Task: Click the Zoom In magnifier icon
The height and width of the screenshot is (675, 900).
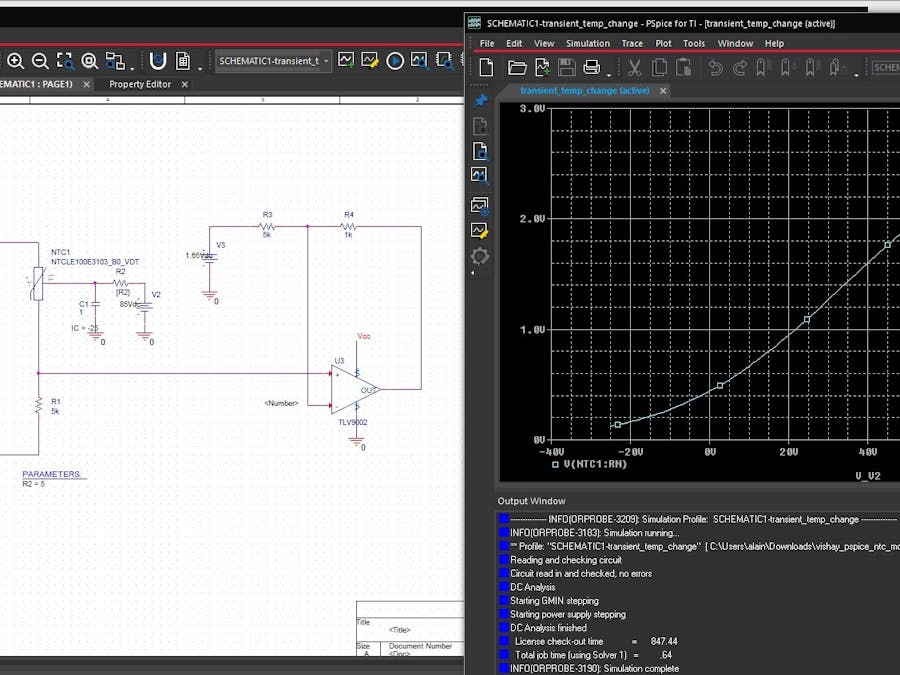Action: click(15, 61)
